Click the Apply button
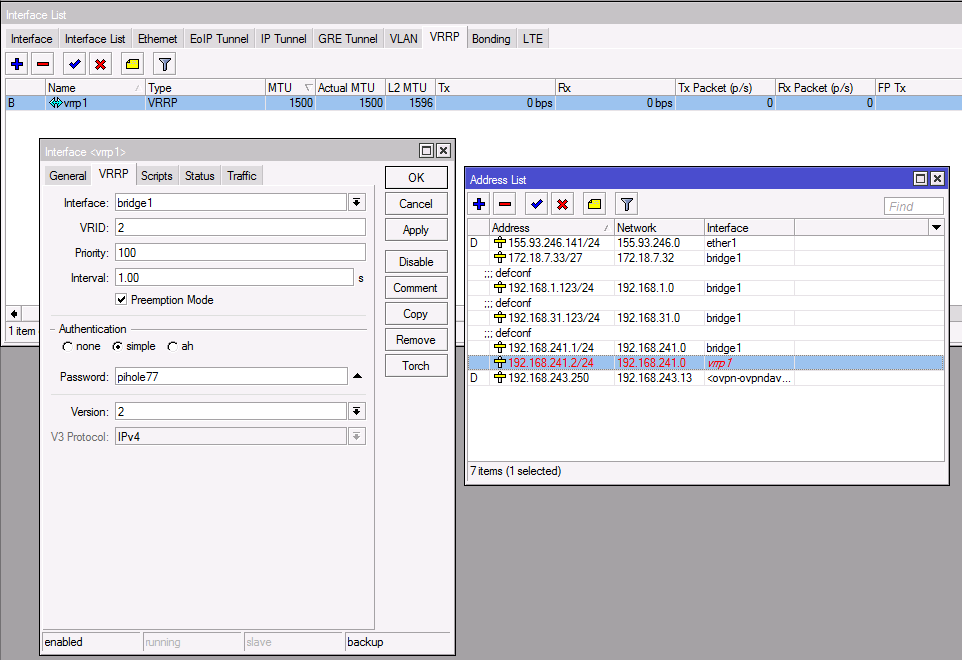 (416, 229)
